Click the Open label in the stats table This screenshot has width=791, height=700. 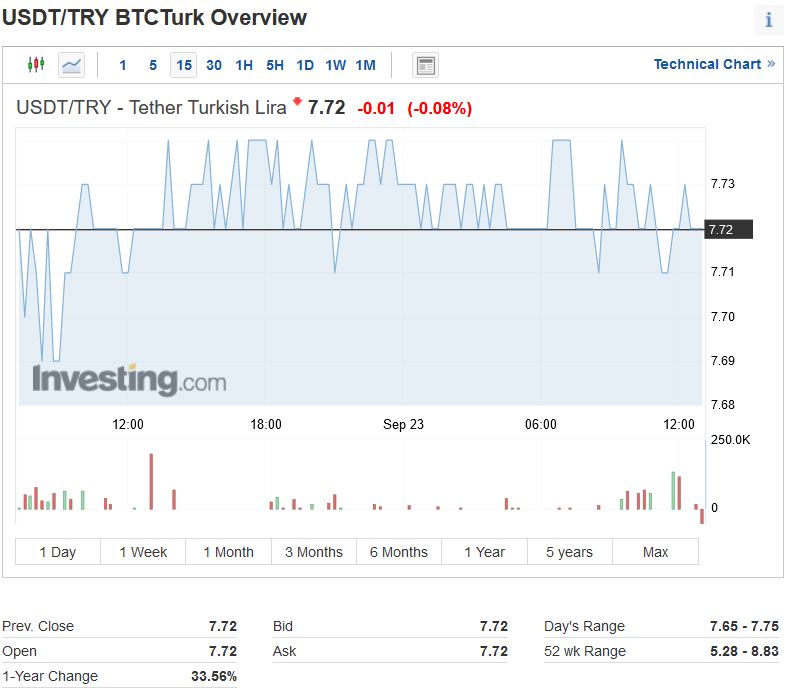19,651
